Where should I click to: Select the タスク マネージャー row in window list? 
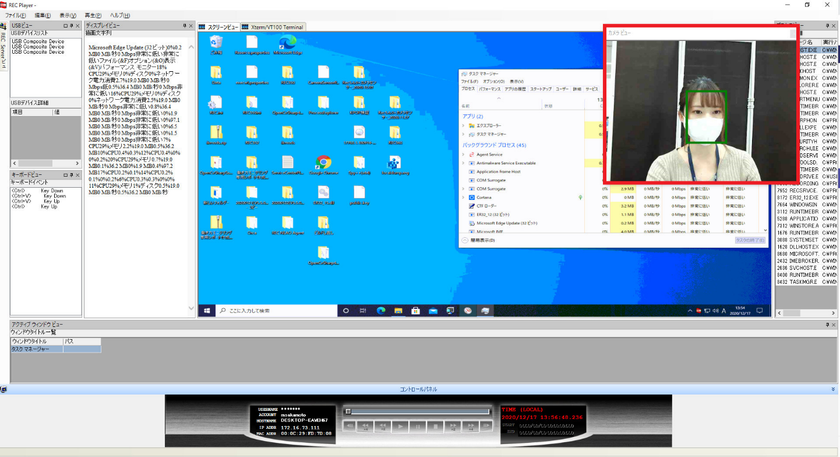click(56, 349)
